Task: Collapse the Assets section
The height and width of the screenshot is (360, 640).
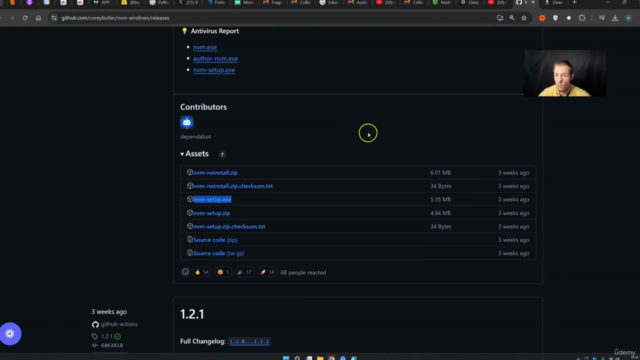Action: (x=194, y=154)
